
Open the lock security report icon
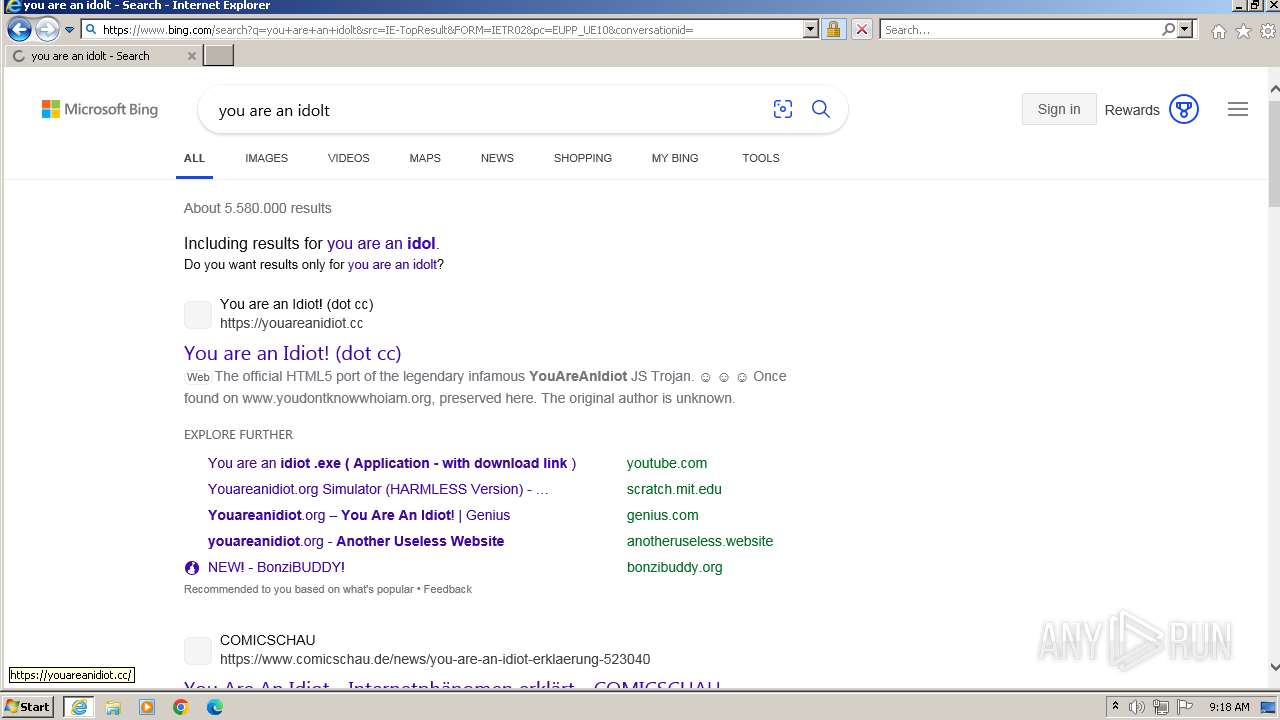(833, 30)
